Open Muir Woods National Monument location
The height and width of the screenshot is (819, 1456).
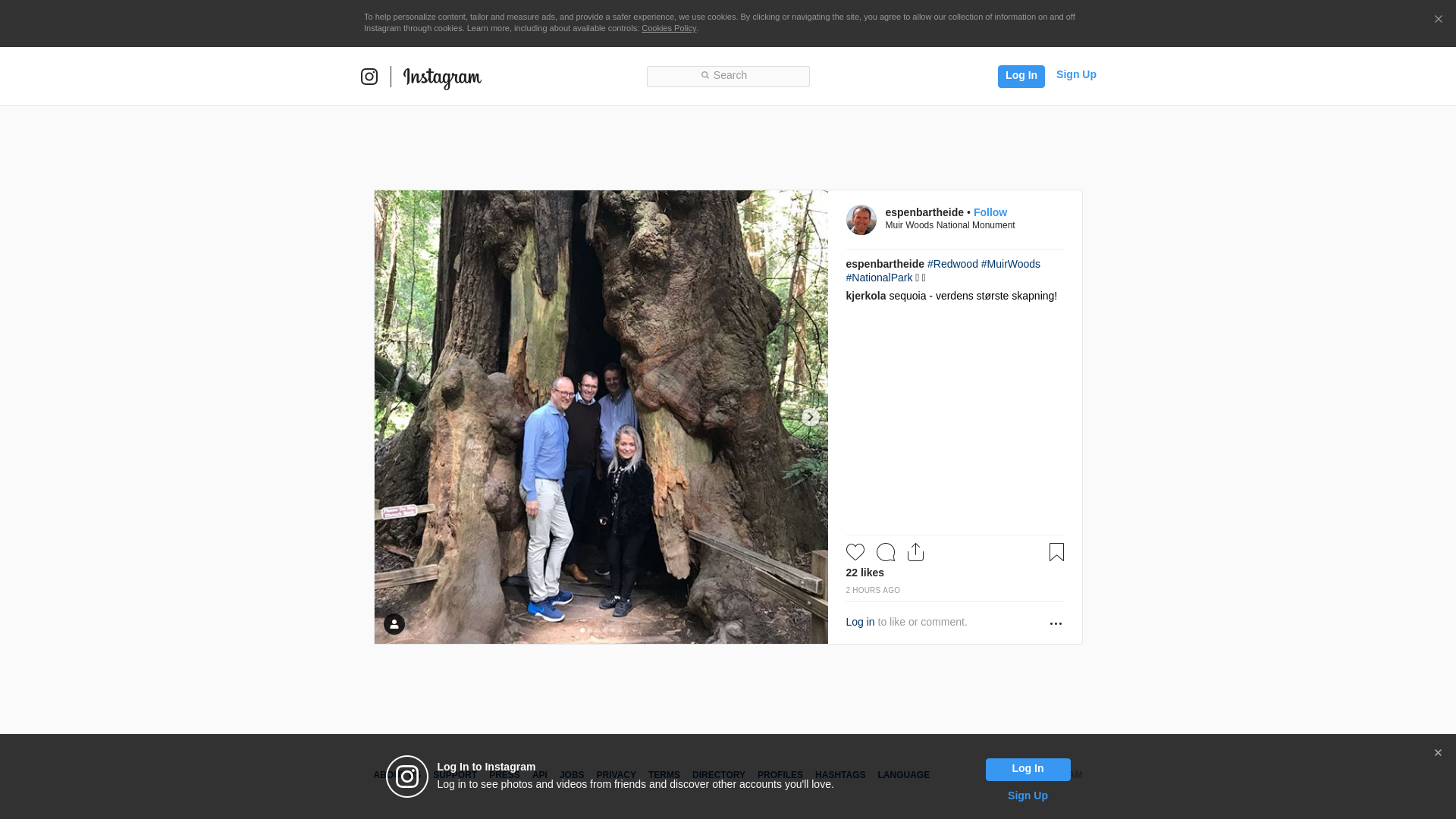[x=950, y=225]
